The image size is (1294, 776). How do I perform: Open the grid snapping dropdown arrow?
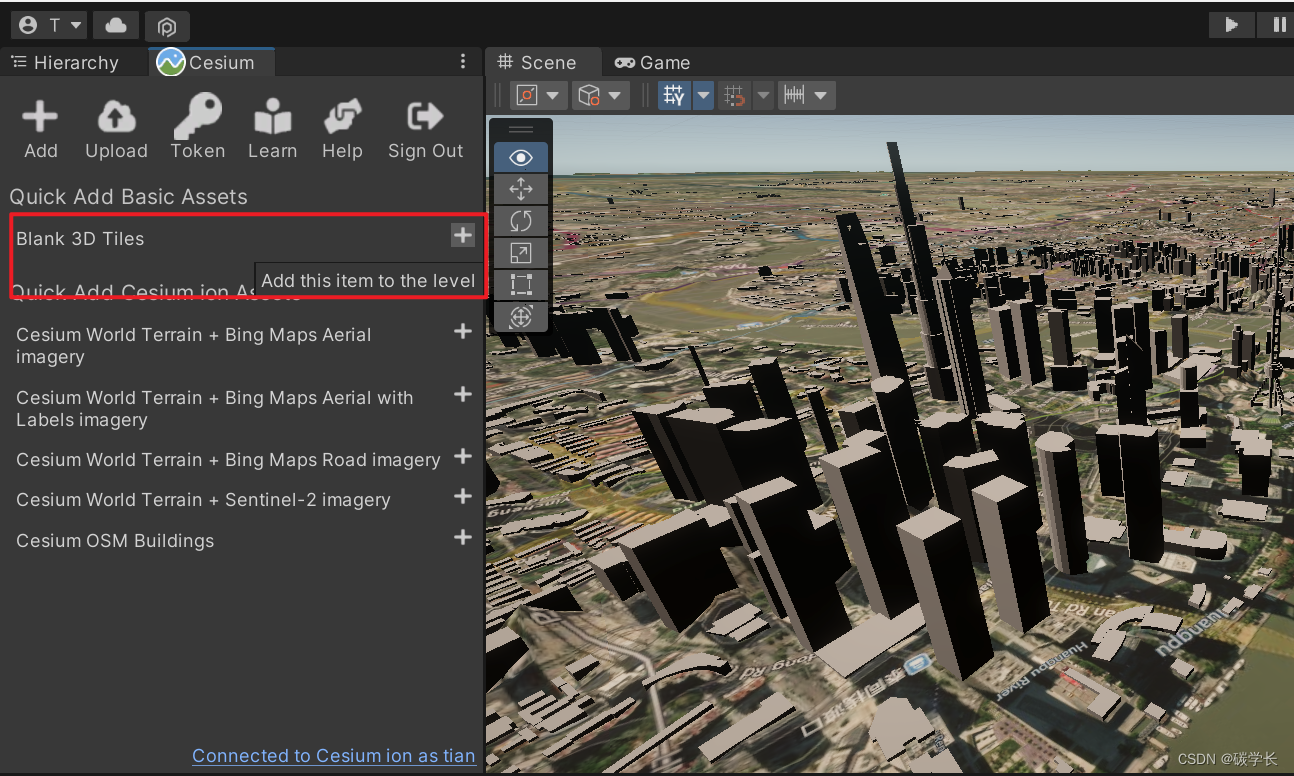[x=763, y=96]
